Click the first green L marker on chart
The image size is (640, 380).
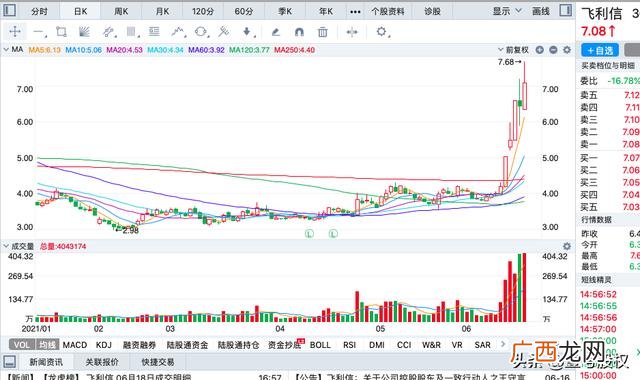click(309, 233)
